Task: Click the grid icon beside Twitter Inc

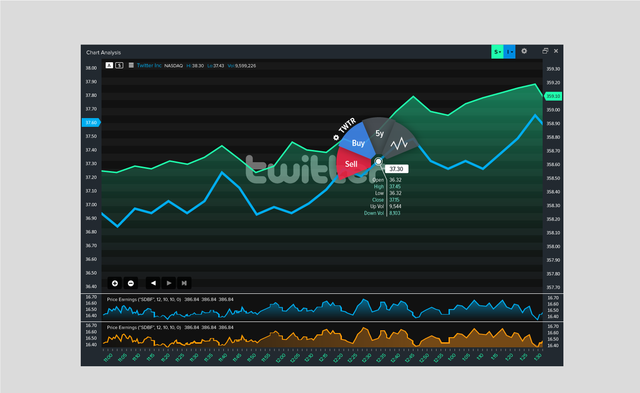Action: click(131, 65)
